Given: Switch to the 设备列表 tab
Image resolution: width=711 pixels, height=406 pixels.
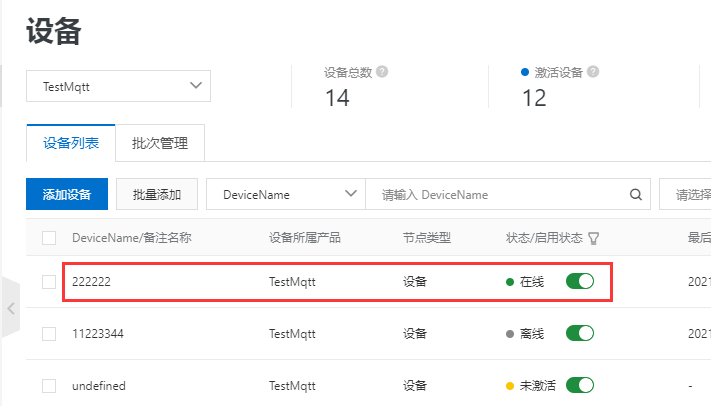Looking at the screenshot, I should point(71,143).
